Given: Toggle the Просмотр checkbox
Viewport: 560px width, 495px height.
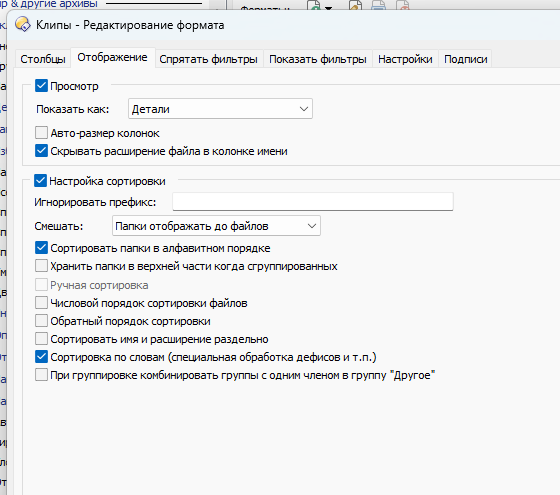Looking at the screenshot, I should pyautogui.click(x=41, y=86).
